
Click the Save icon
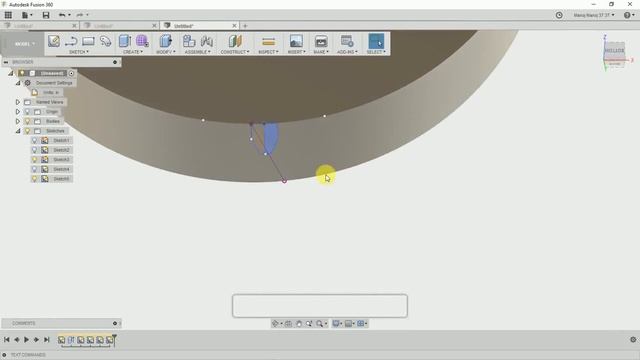(x=46, y=15)
